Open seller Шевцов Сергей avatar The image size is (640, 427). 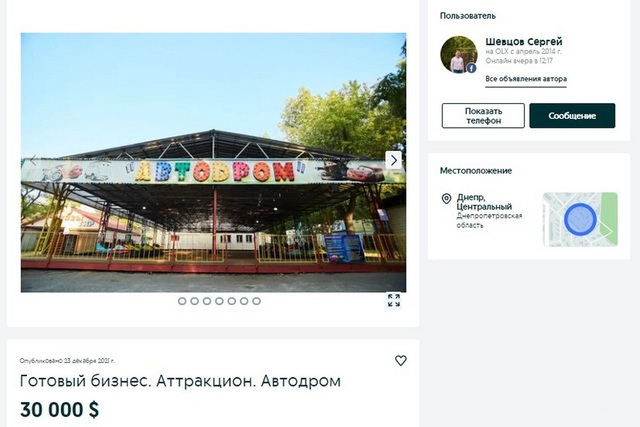[x=458, y=55]
